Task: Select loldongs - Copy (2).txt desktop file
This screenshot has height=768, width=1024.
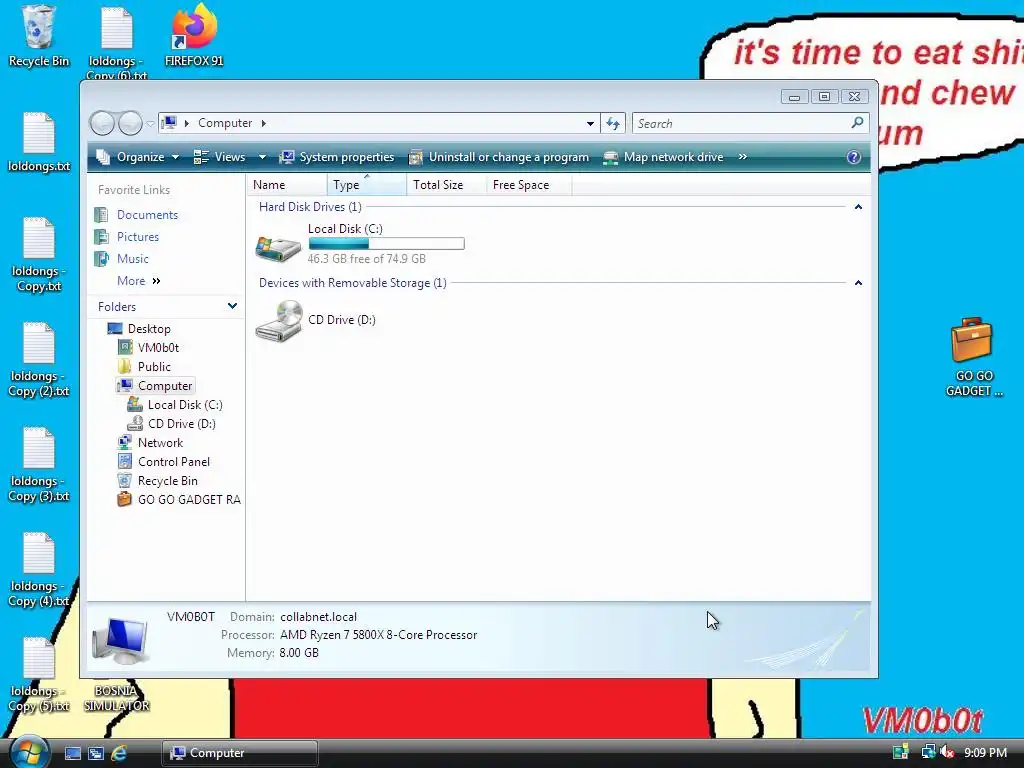Action: pos(39,360)
